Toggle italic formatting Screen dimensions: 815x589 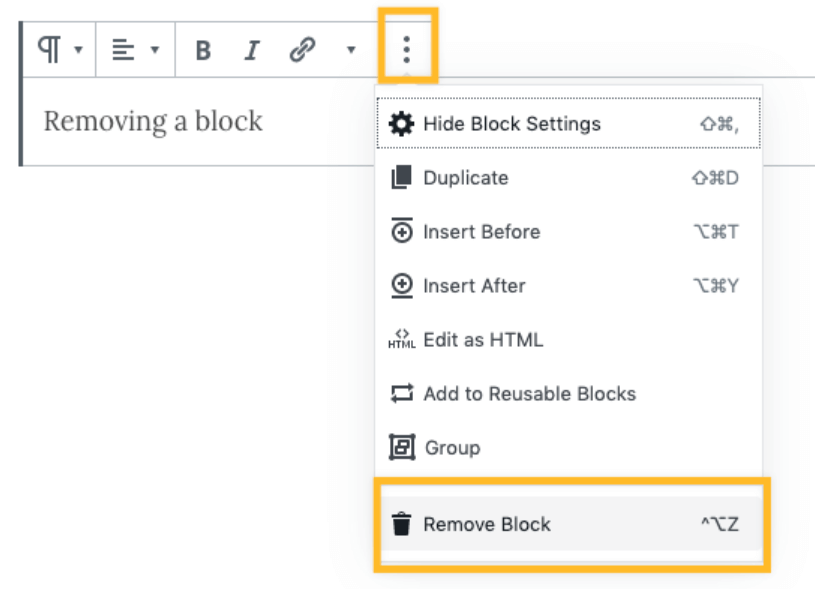tap(252, 50)
